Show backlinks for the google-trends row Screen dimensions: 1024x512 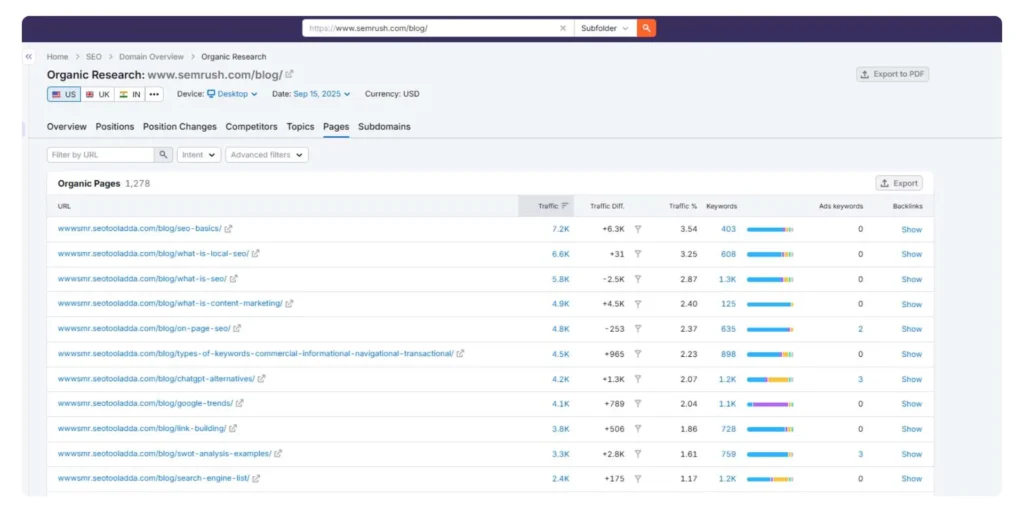[x=912, y=404]
